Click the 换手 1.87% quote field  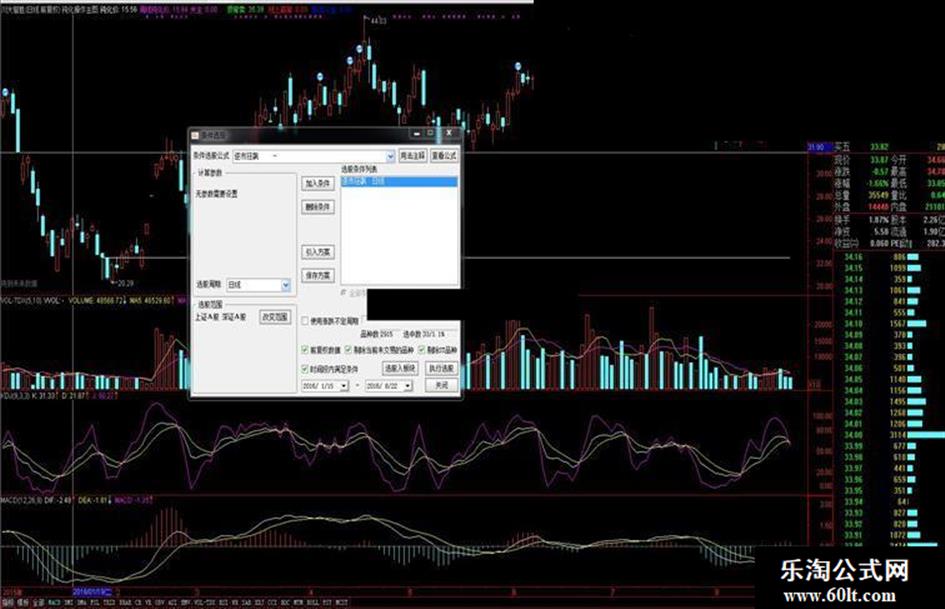click(x=862, y=220)
